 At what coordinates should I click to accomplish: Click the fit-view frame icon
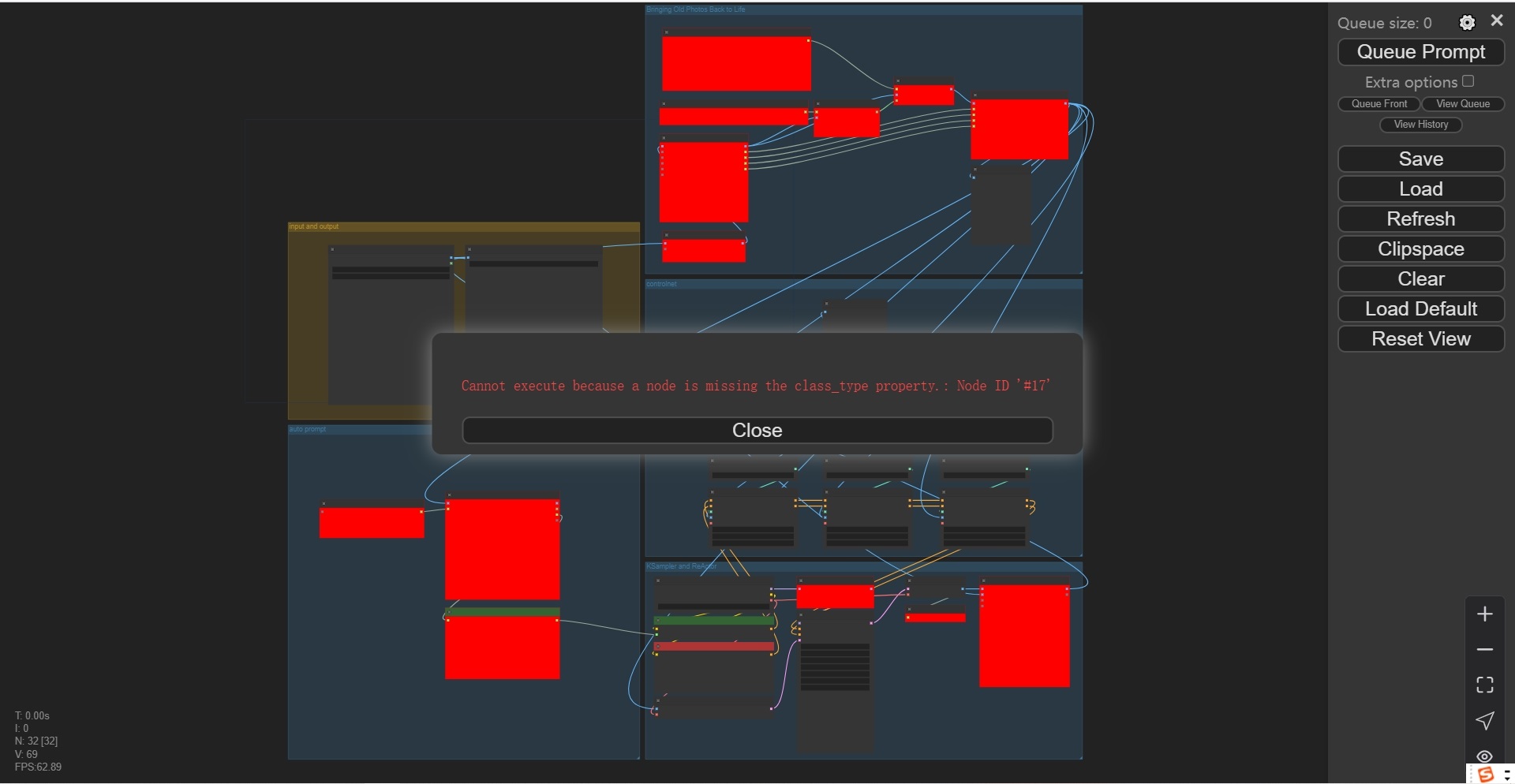(1485, 685)
